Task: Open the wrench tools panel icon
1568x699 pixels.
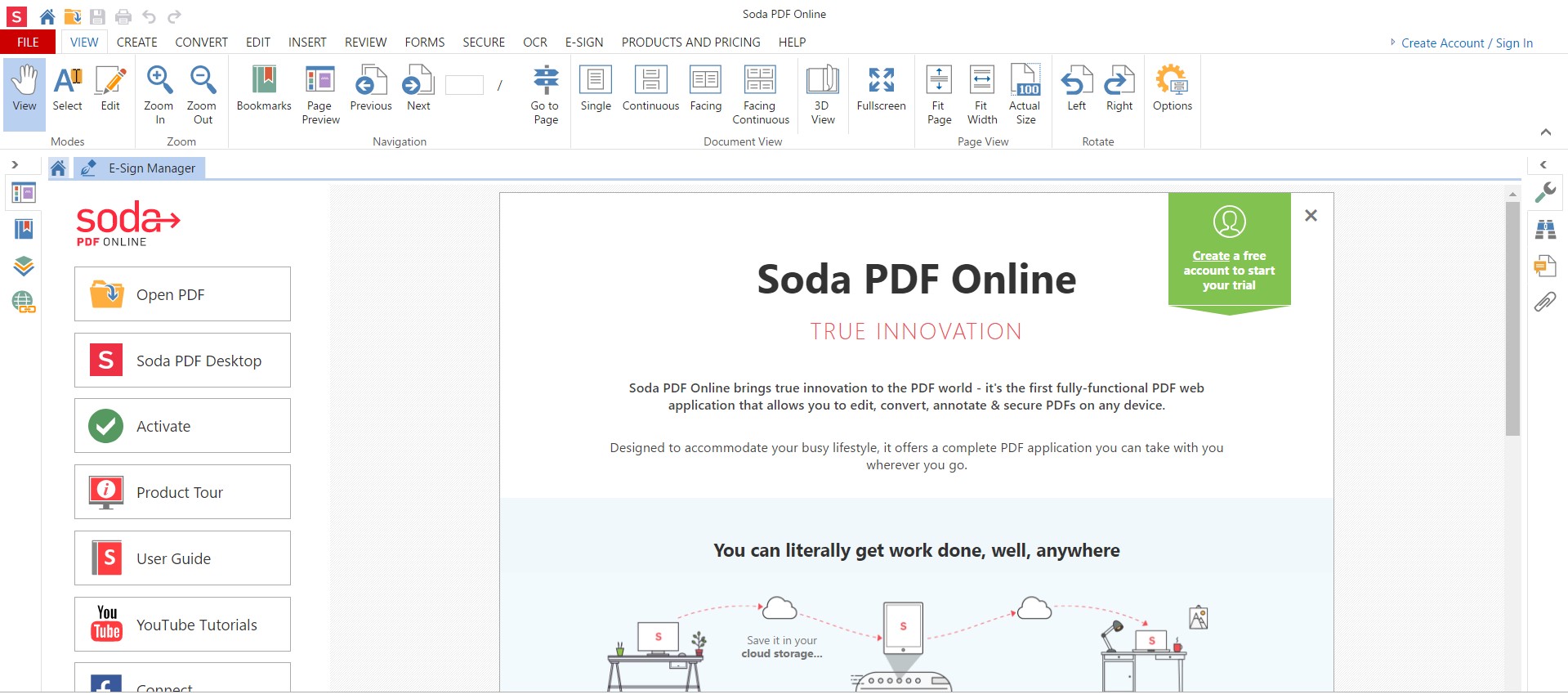Action: pos(1545,193)
